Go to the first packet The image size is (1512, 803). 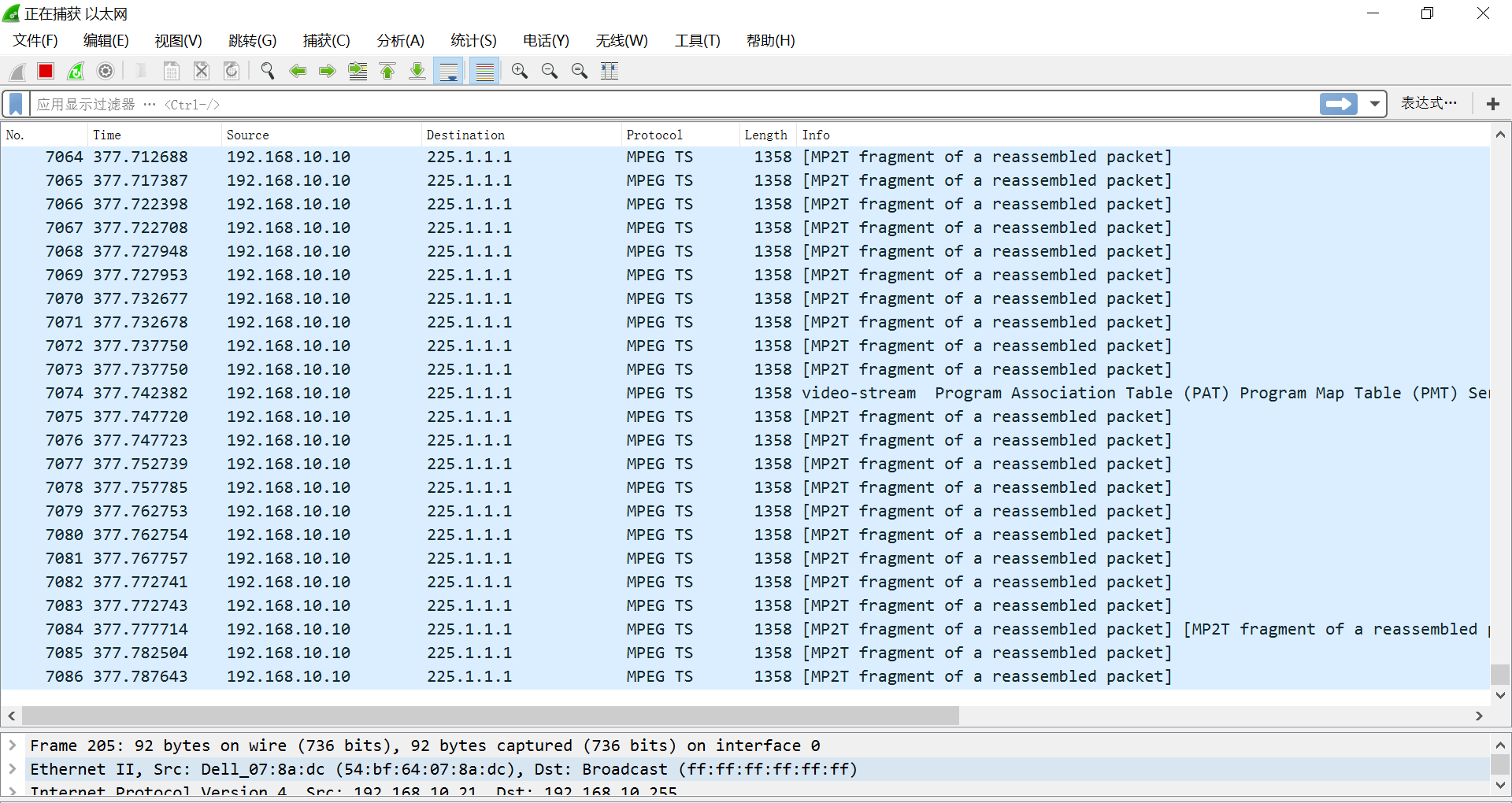click(x=387, y=72)
